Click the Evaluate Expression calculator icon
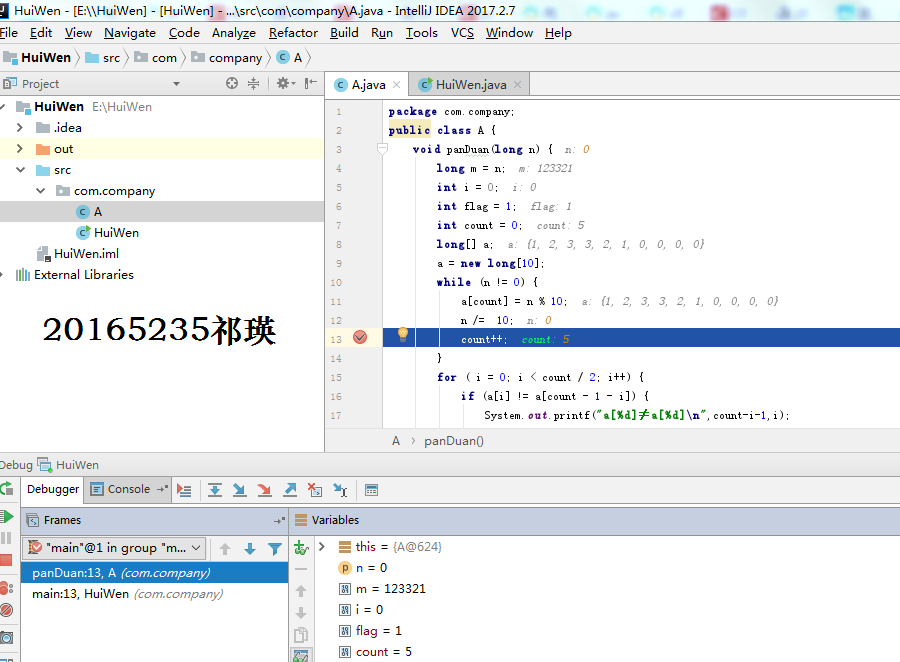900x662 pixels. click(371, 490)
